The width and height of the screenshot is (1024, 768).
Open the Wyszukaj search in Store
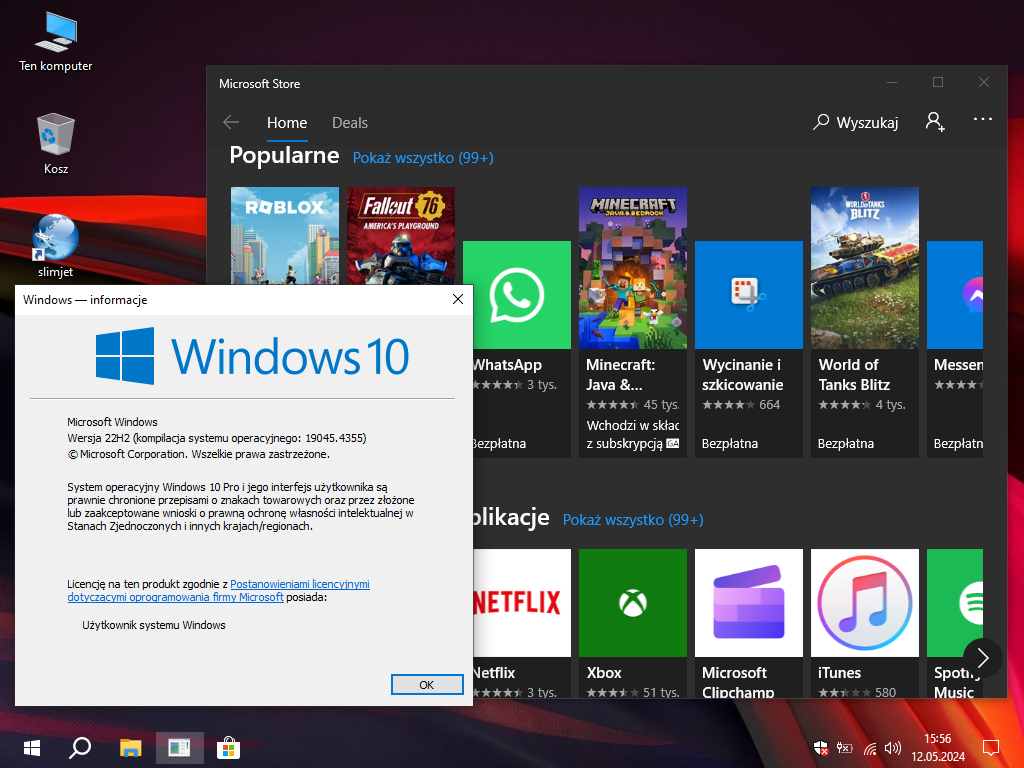[856, 122]
